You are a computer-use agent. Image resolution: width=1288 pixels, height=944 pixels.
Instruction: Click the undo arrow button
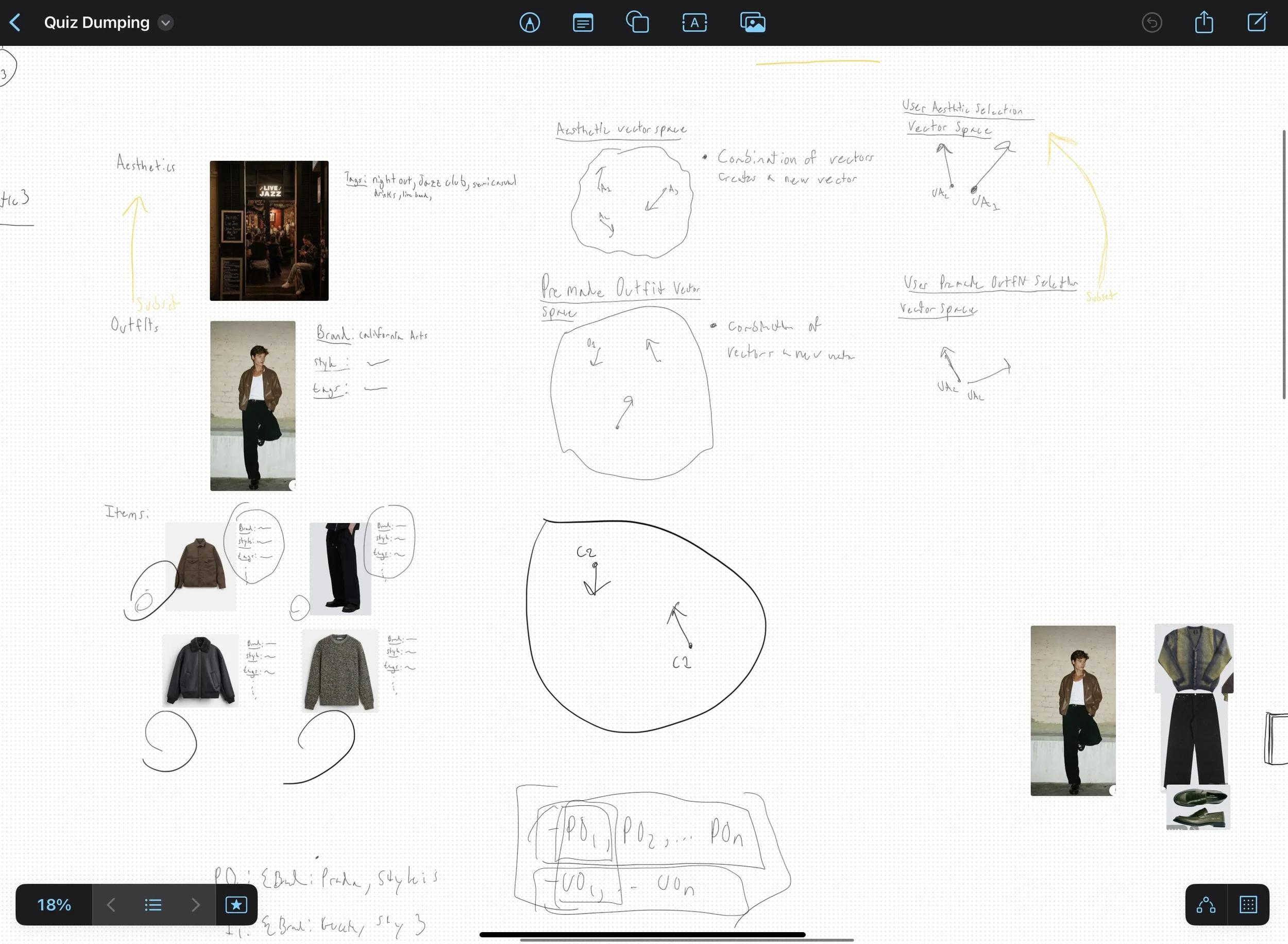1151,23
